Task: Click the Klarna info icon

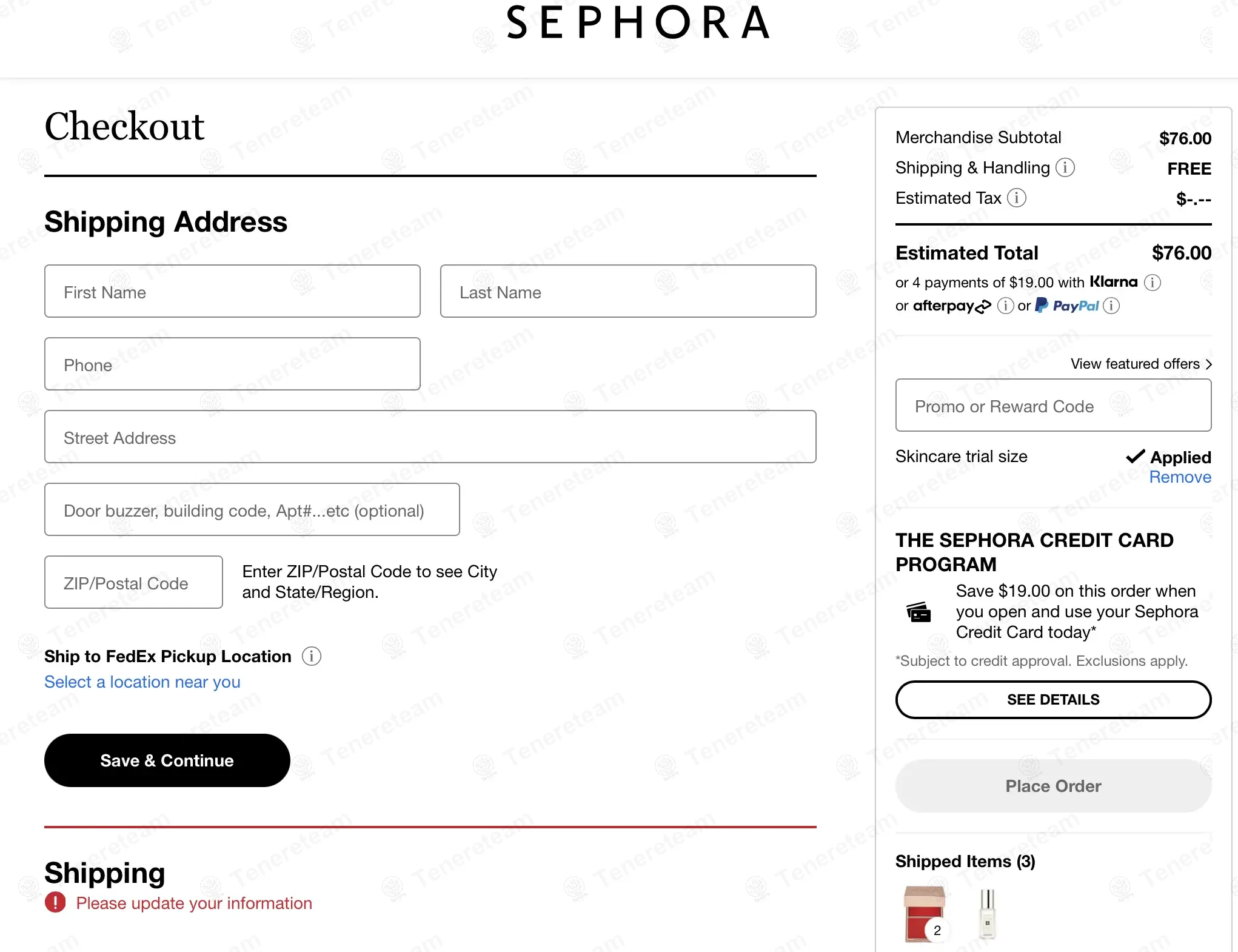Action: (1153, 283)
